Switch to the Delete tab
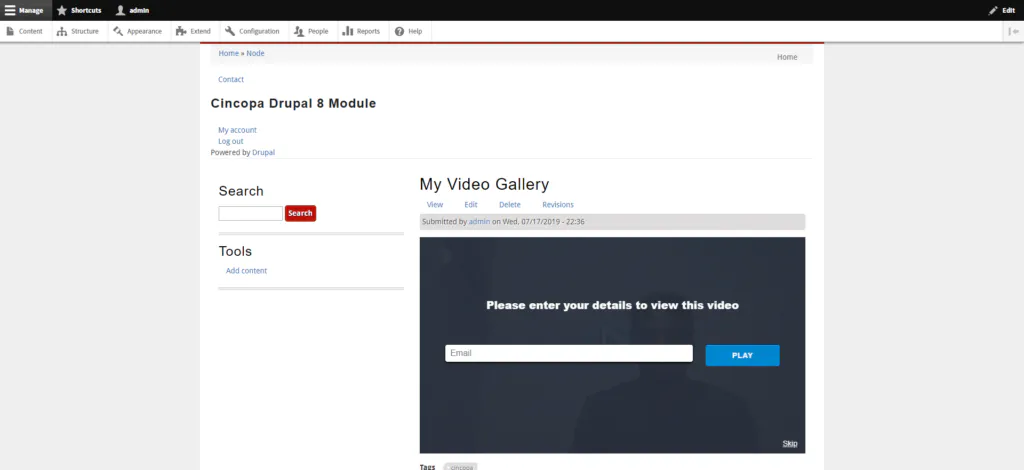Viewport: 1024px width, 470px height. pos(510,204)
